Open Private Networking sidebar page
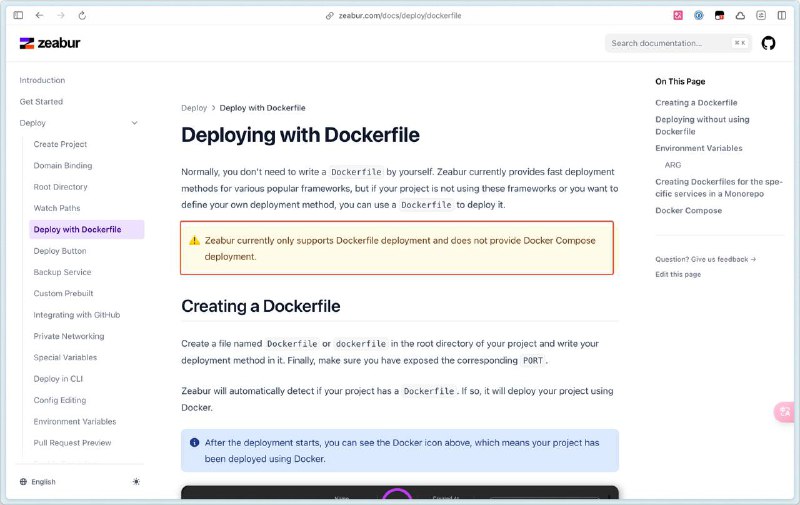Viewport: 800px width, 505px height. [69, 336]
